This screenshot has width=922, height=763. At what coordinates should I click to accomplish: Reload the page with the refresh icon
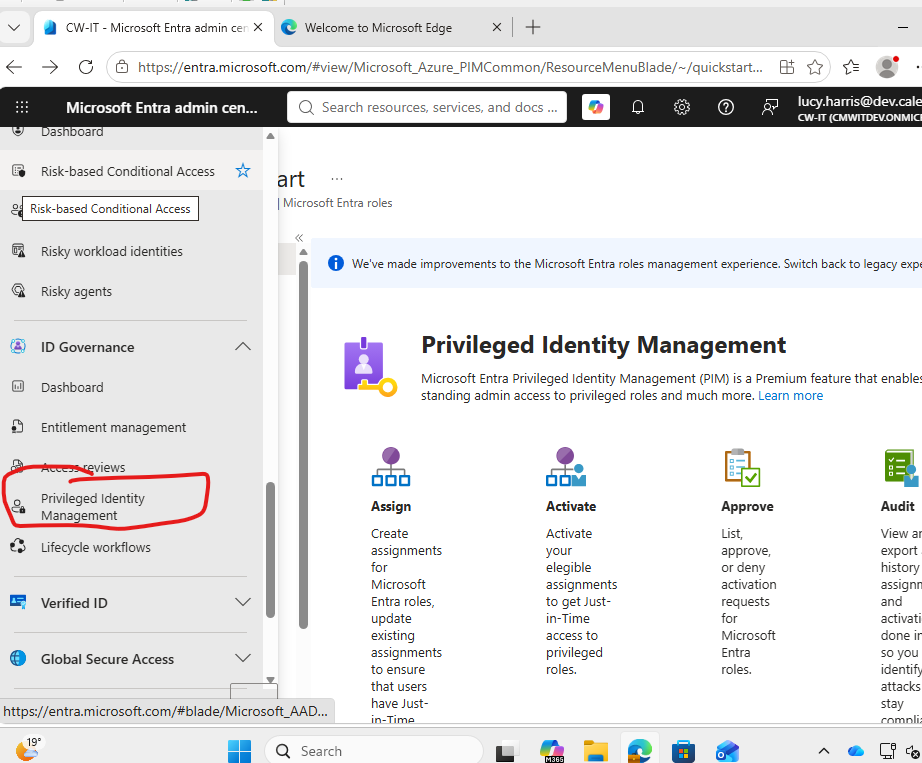(86, 67)
